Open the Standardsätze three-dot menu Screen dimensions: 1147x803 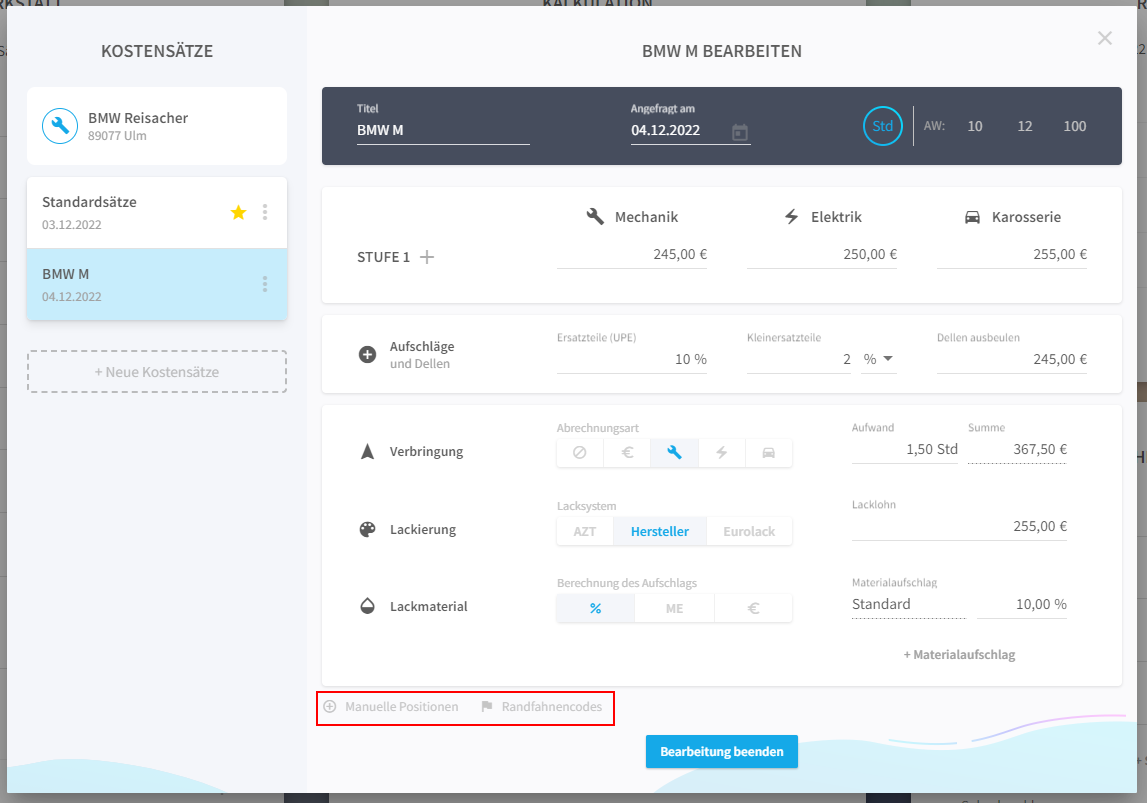(265, 212)
